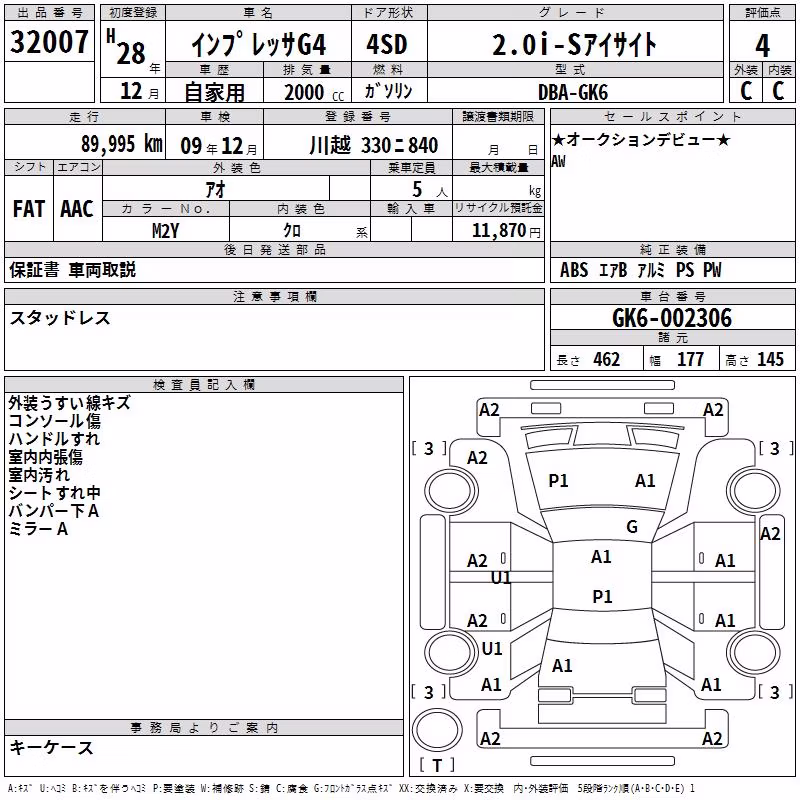Image resolution: width=800 pixels, height=800 pixels.
Task: Select the vehicle history value 自家用
Action: (214, 92)
